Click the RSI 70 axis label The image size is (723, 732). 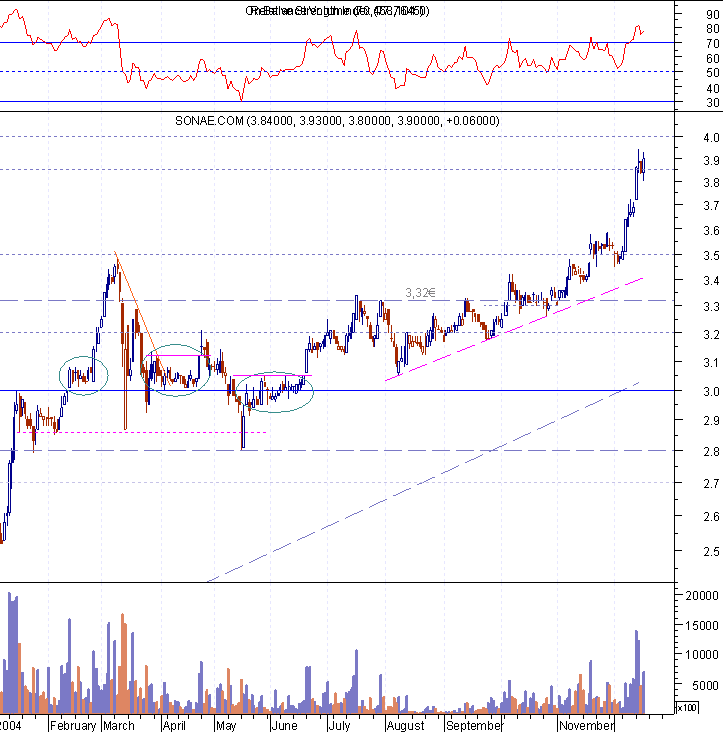(713, 44)
